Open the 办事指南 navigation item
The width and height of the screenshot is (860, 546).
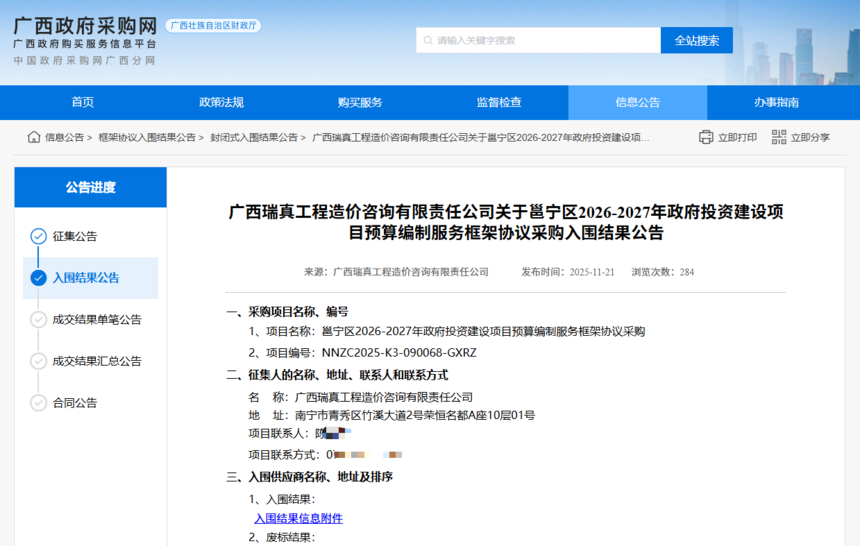[x=776, y=102]
